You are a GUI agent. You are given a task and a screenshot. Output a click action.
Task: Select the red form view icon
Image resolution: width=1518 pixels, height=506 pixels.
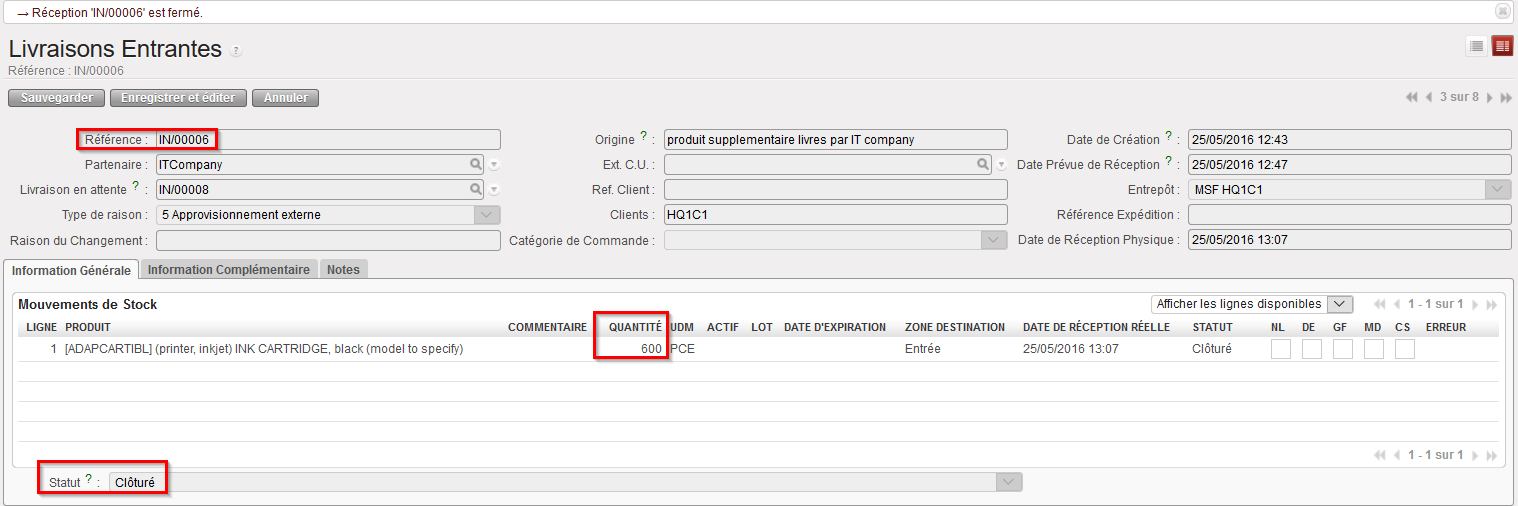1502,46
